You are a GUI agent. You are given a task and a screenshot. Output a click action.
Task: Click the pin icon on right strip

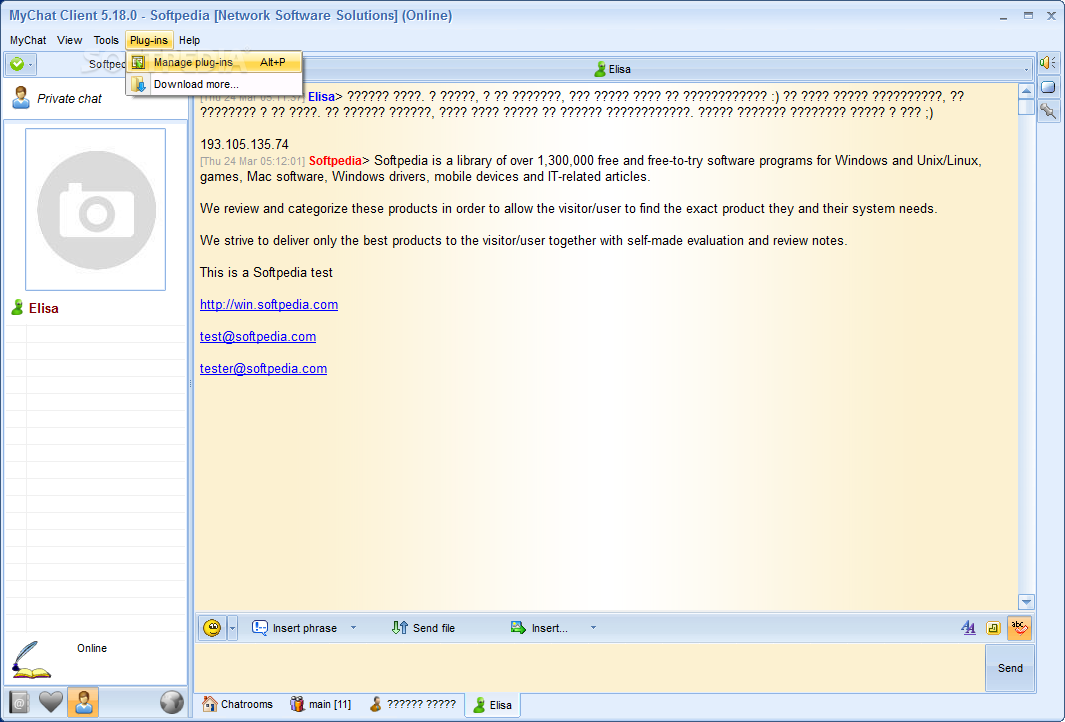pyautogui.click(x=1048, y=111)
